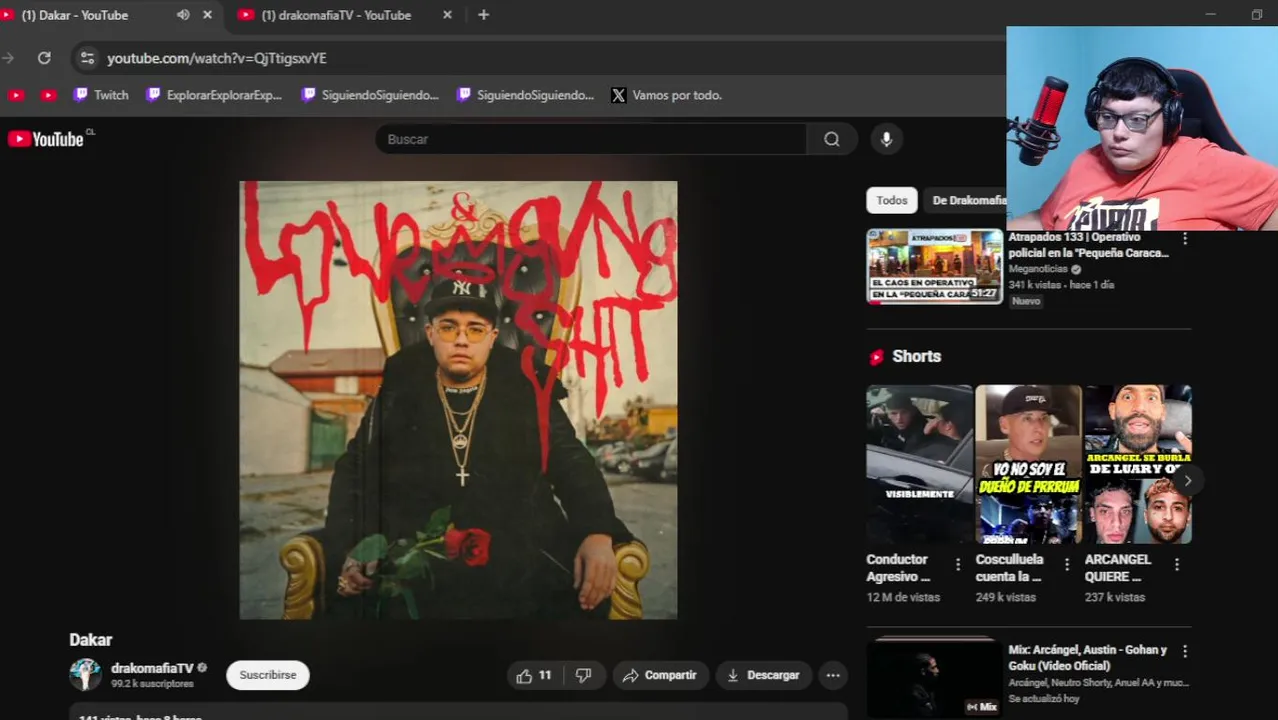
Task: Restore the browser window size
Action: tap(1257, 14)
